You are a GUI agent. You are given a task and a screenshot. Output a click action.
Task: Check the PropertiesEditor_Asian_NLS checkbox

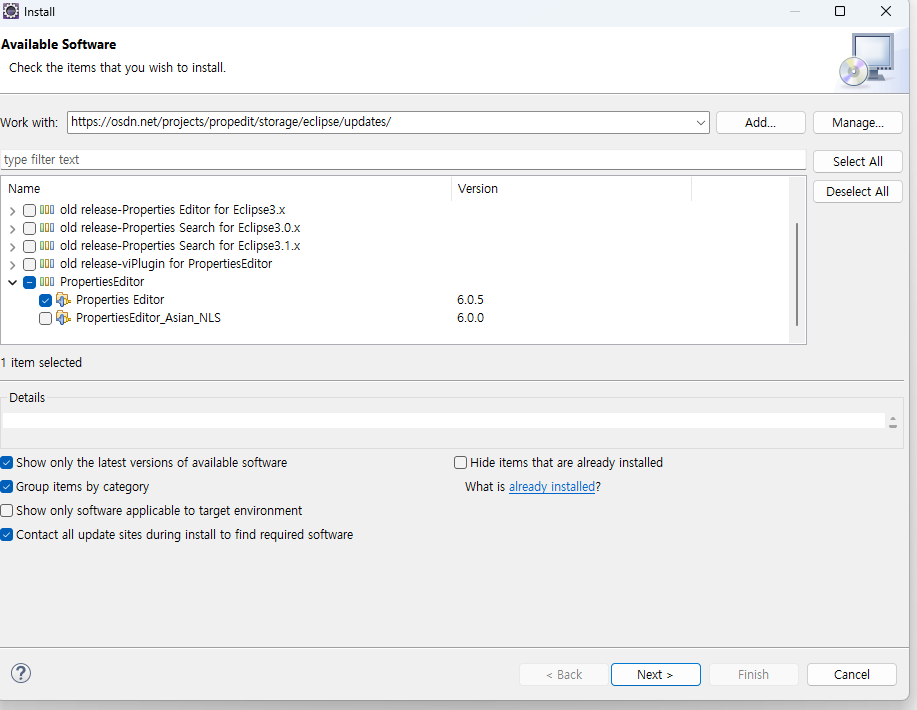tap(46, 319)
